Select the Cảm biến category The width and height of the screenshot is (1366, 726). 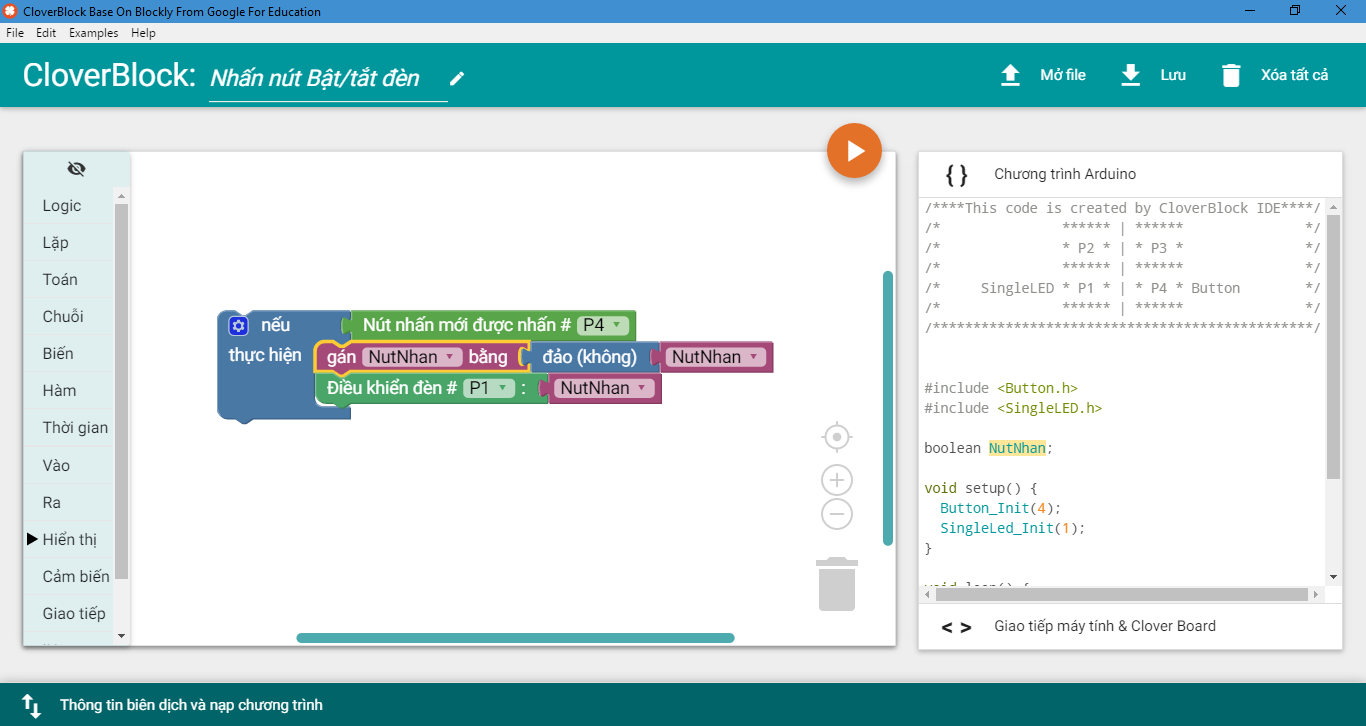point(69,577)
